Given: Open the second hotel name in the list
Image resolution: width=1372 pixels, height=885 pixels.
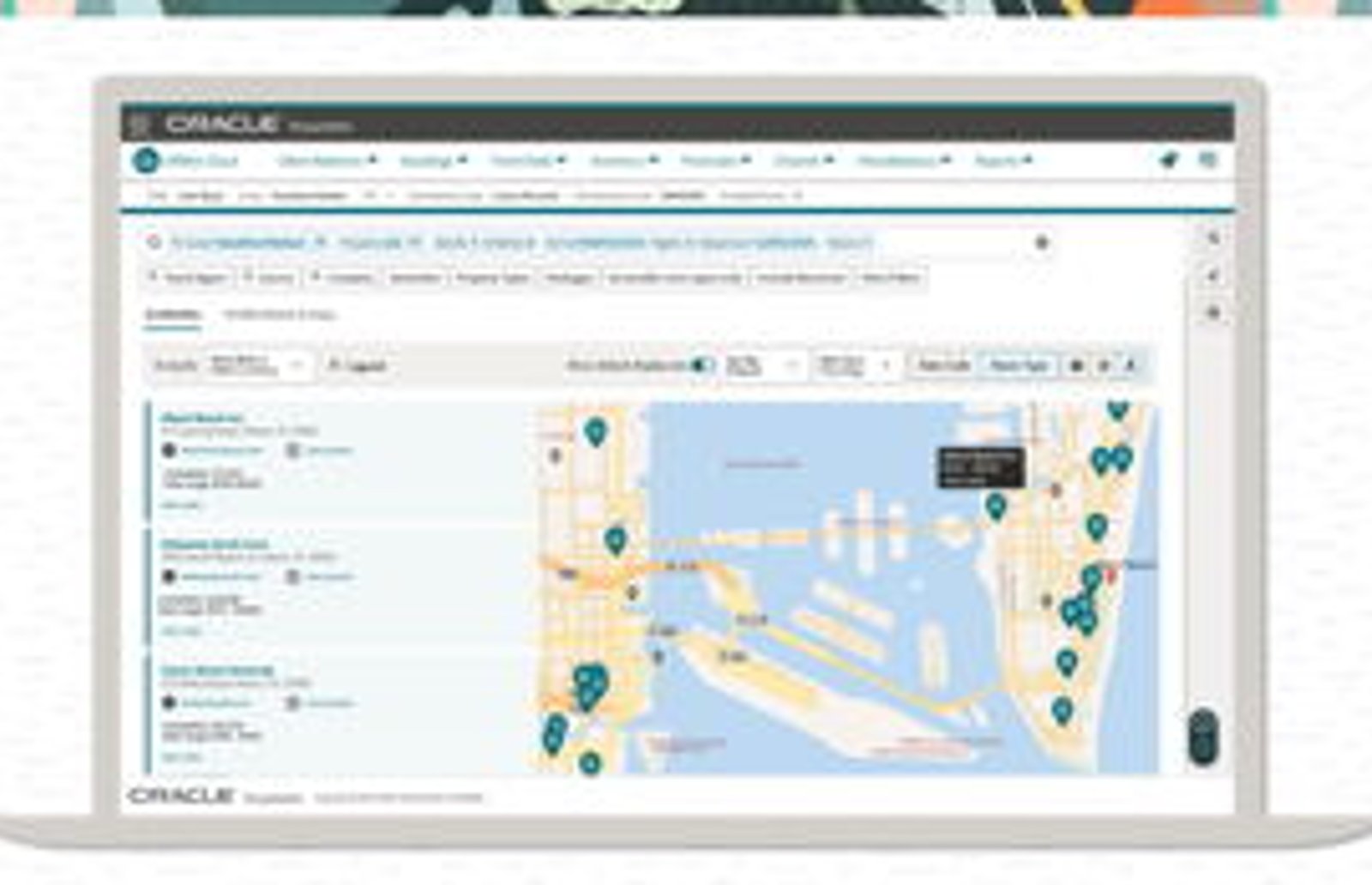Looking at the screenshot, I should pos(214,545).
